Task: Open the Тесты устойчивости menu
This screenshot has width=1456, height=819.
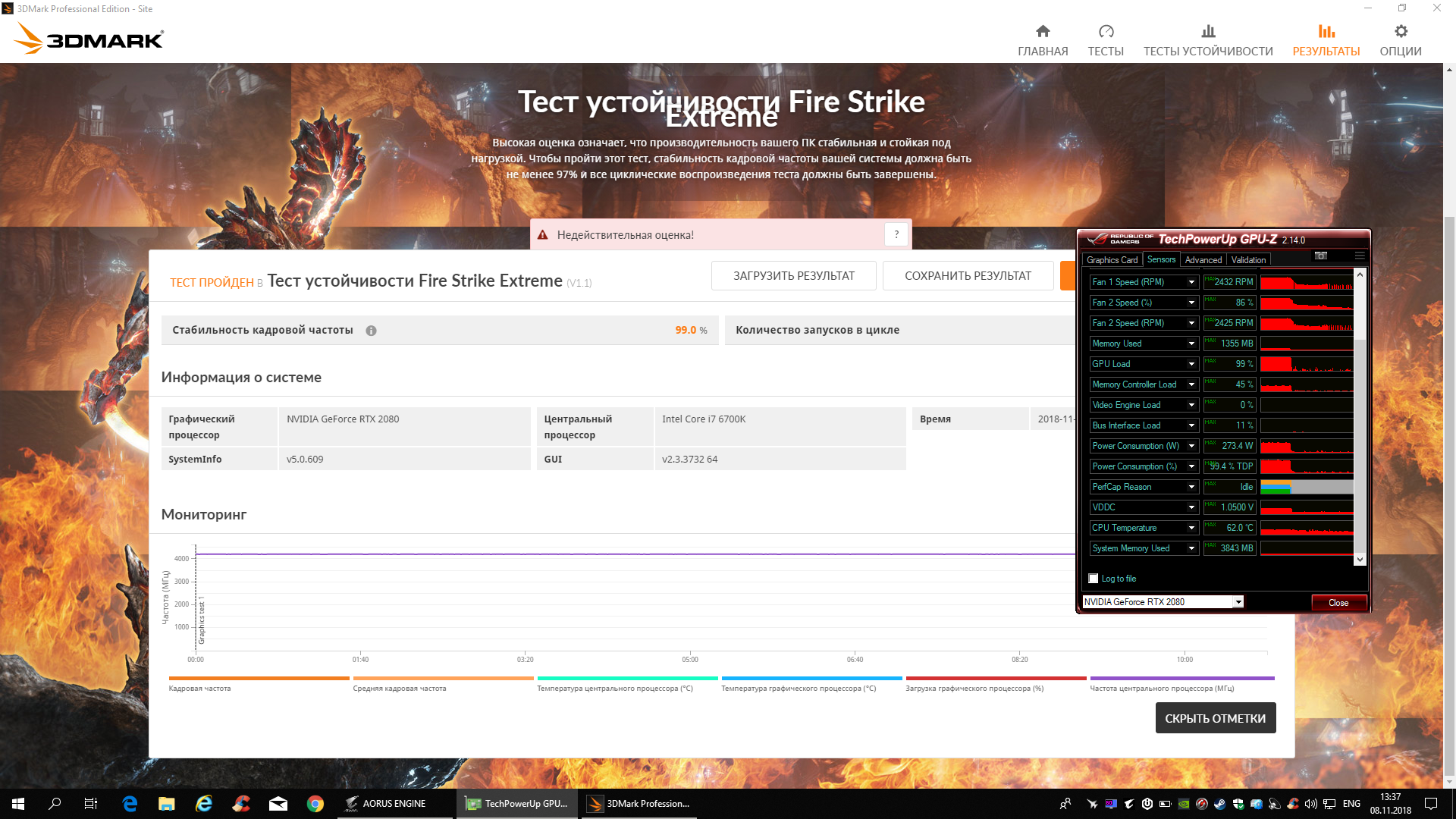Action: (1208, 40)
